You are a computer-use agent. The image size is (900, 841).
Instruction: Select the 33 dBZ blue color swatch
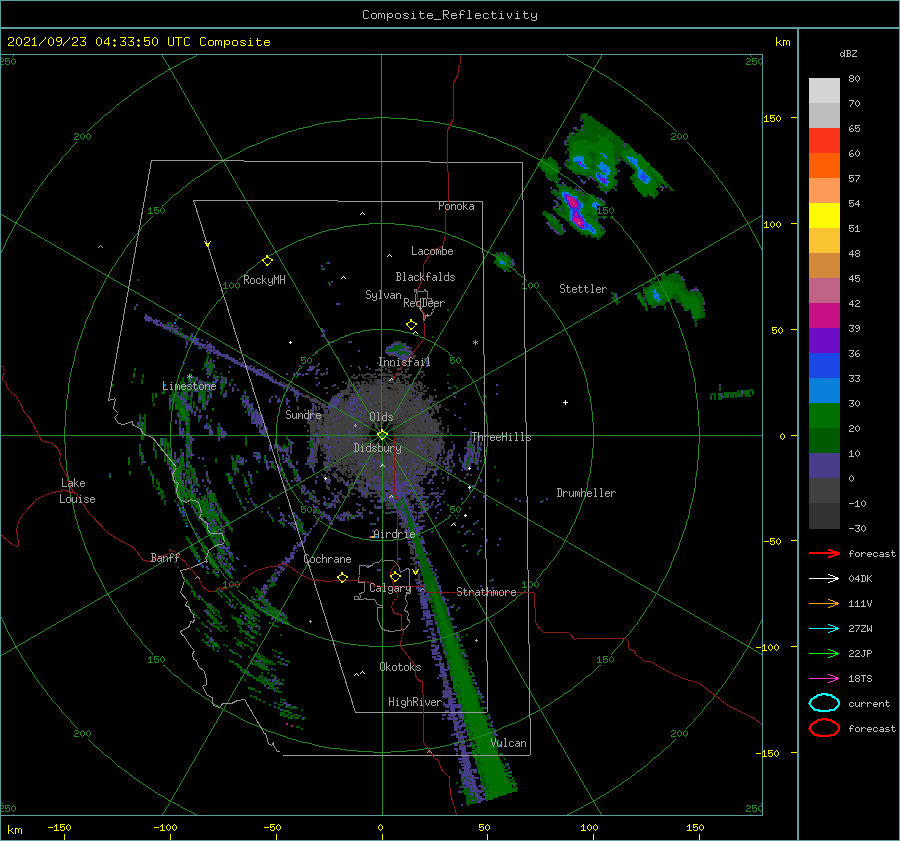824,366
